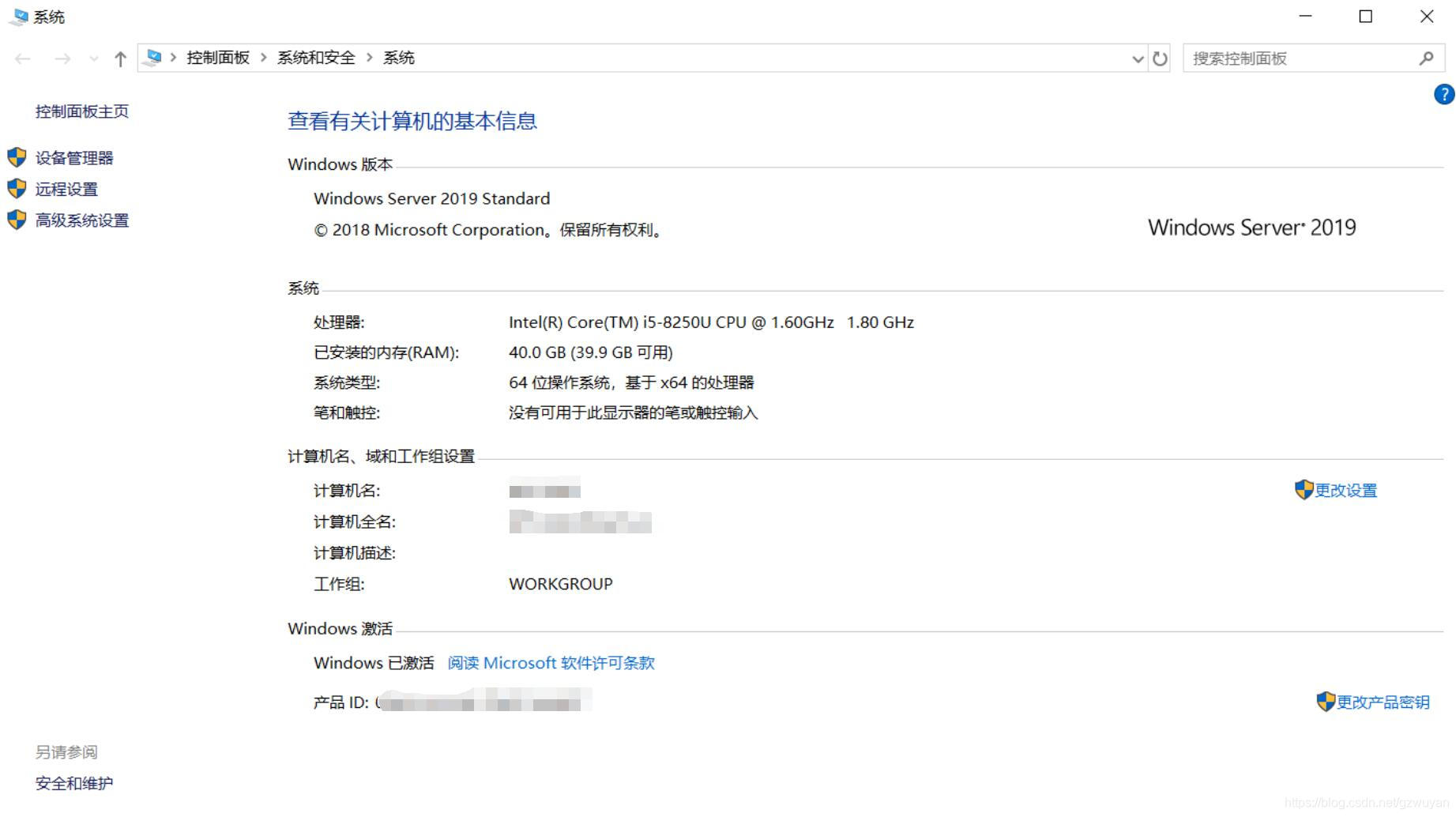Select the text Windows Server 2019 Standard
The width and height of the screenshot is (1456, 817).
[431, 199]
